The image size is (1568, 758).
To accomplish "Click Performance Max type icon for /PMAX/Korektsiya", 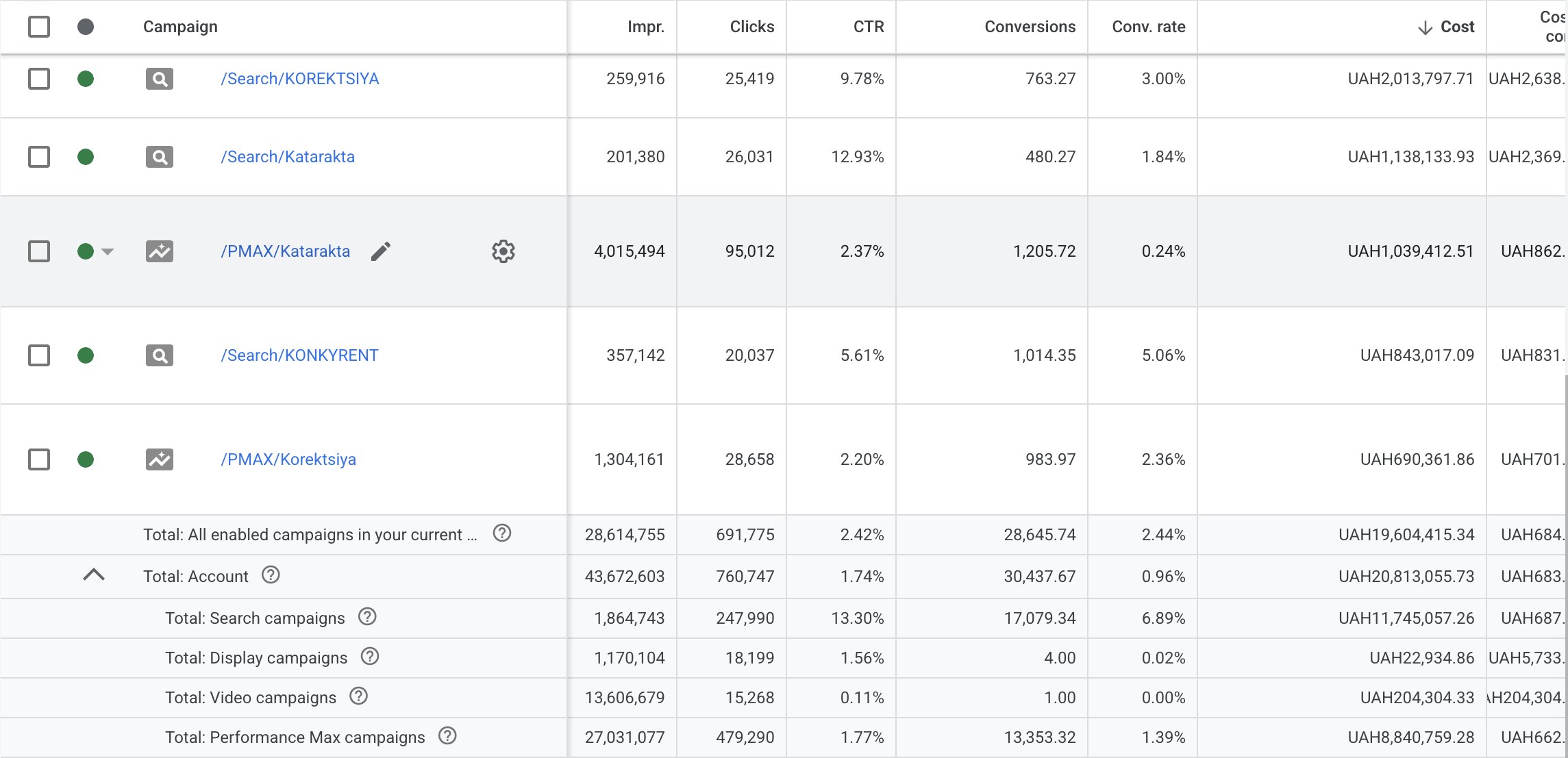I will 160,459.
